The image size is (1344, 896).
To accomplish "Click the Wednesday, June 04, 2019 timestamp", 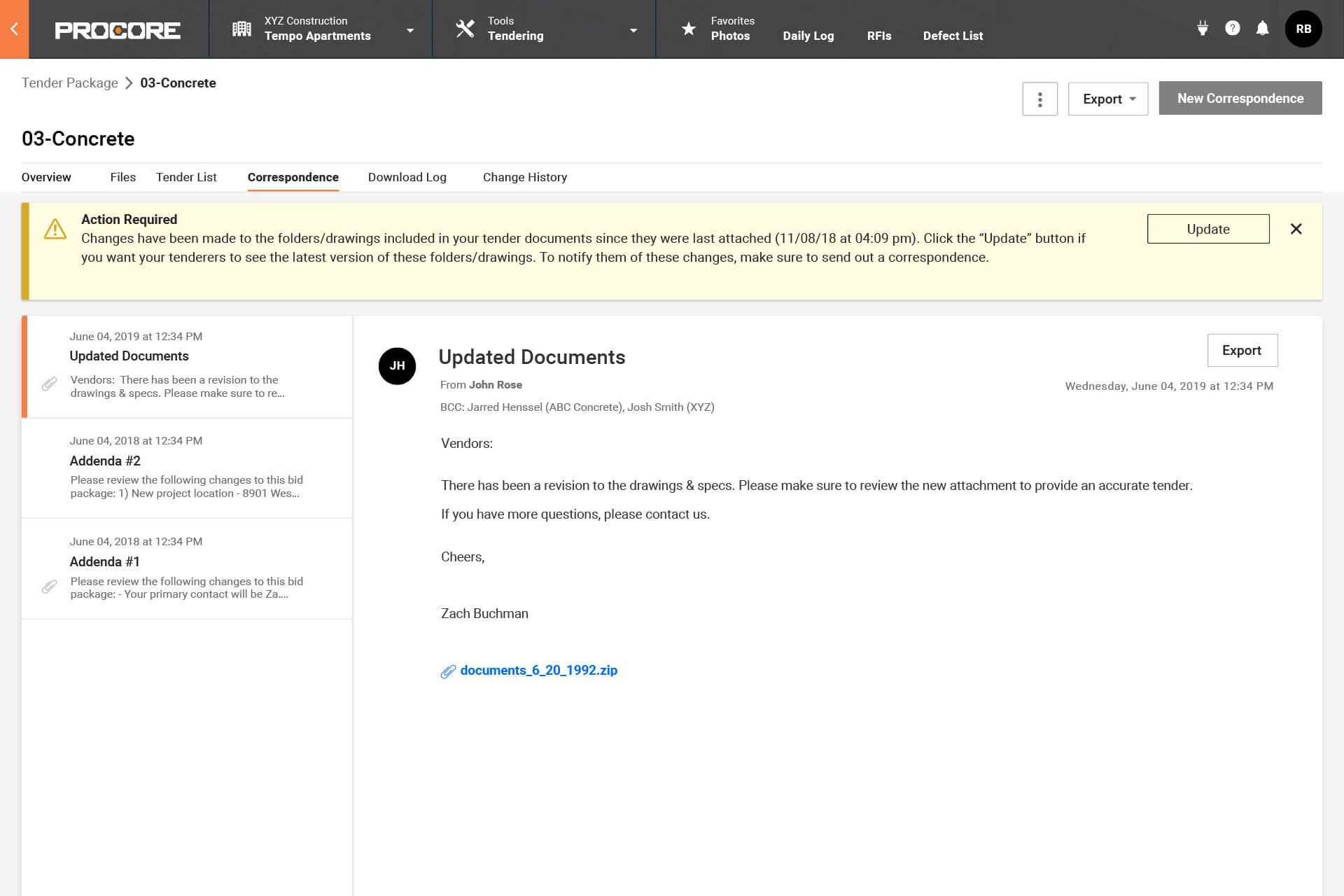I will click(x=1168, y=386).
